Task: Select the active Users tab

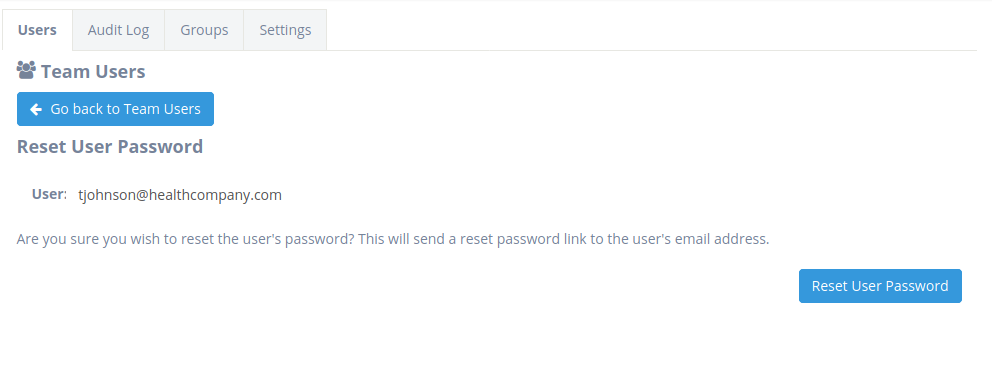Action: [x=37, y=30]
